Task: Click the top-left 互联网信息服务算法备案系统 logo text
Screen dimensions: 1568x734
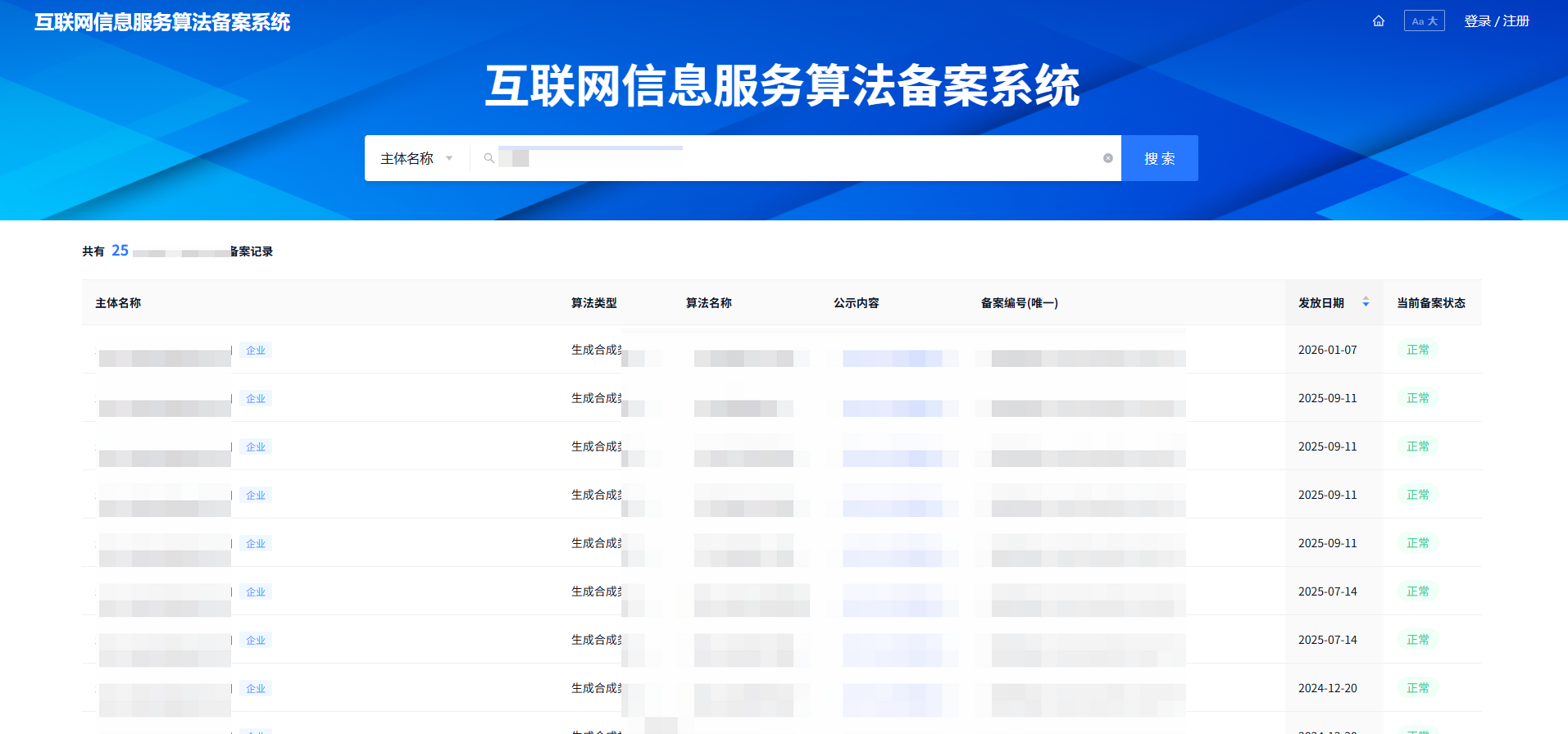Action: (x=162, y=22)
